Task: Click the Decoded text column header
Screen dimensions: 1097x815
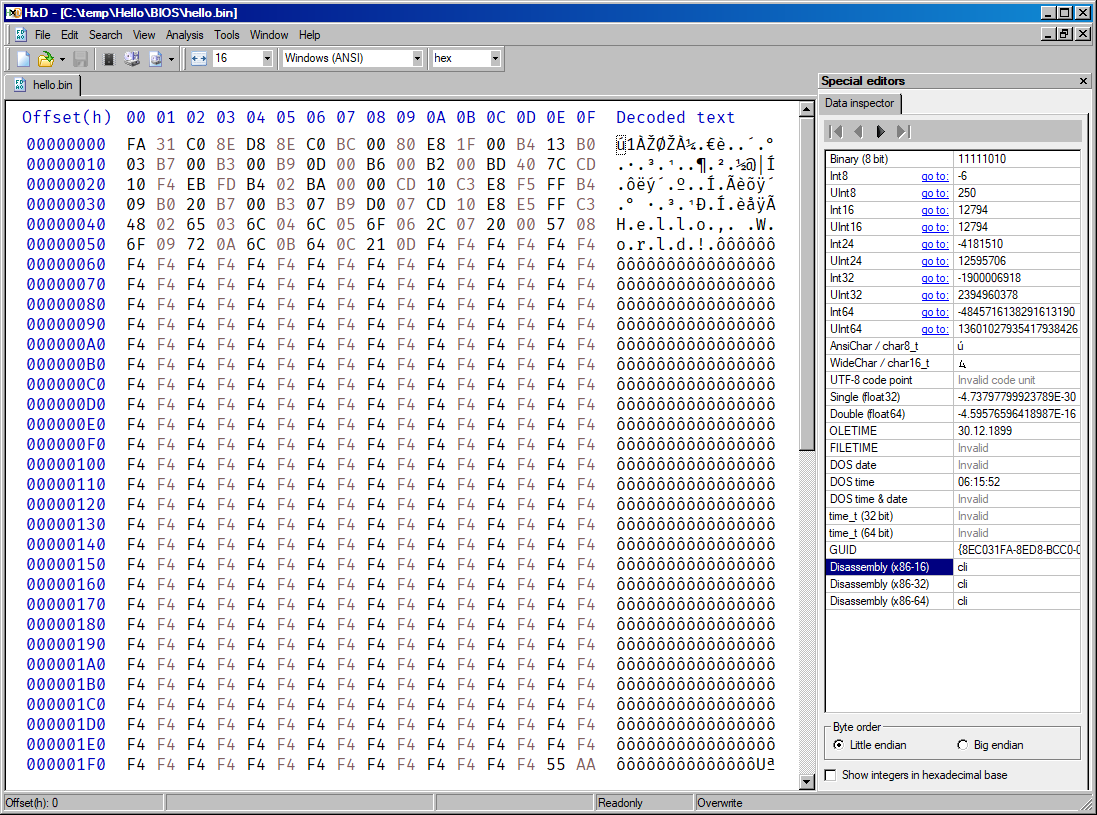Action: [675, 118]
